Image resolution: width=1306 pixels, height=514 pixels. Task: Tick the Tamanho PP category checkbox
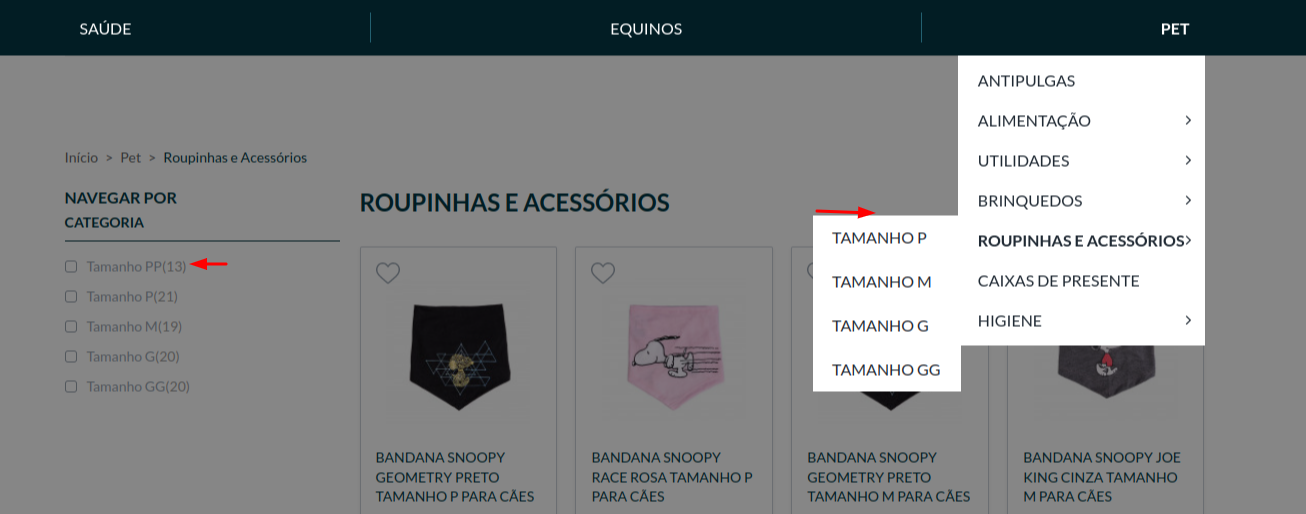[x=71, y=267]
